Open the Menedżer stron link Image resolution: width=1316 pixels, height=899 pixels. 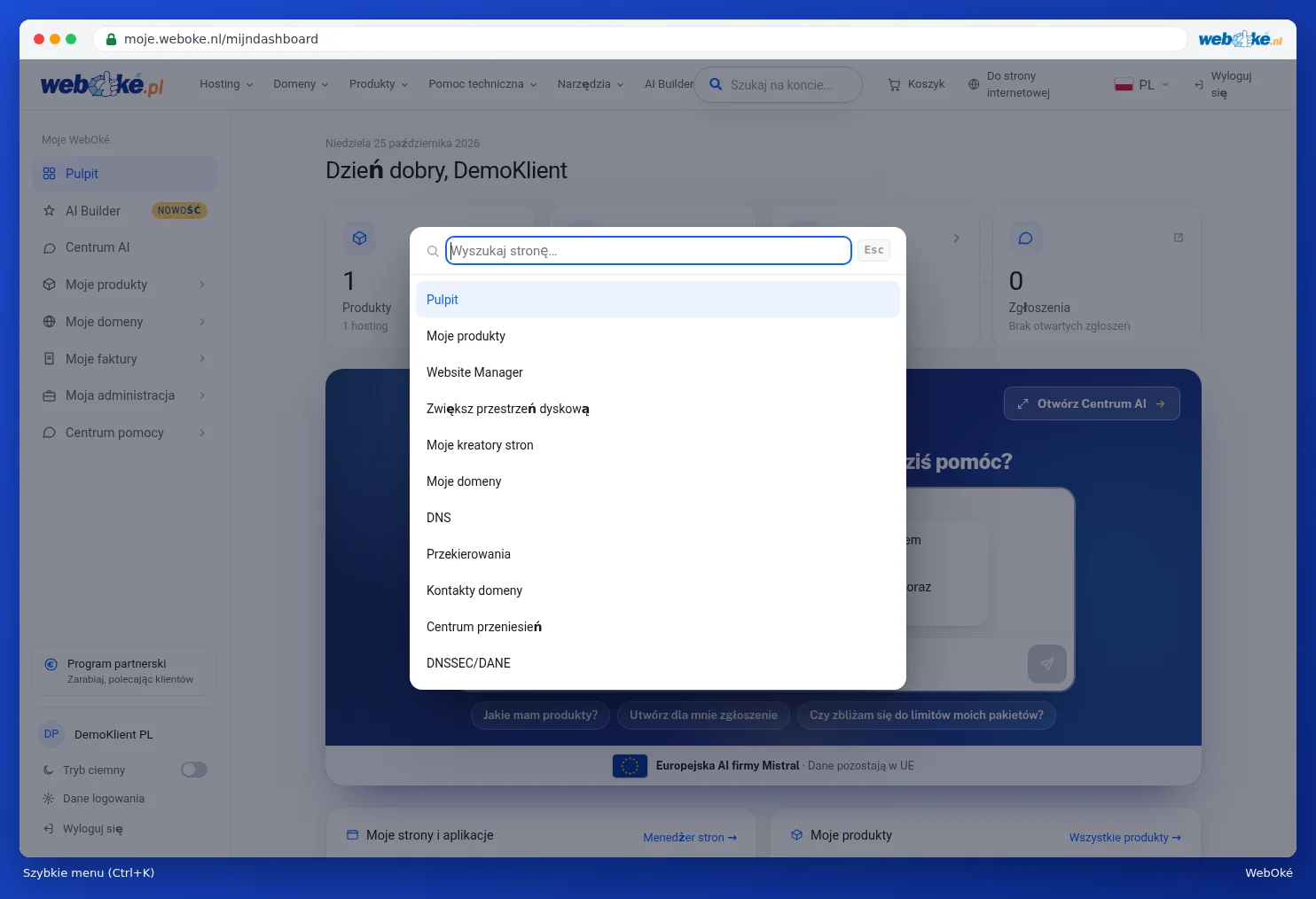click(x=690, y=838)
